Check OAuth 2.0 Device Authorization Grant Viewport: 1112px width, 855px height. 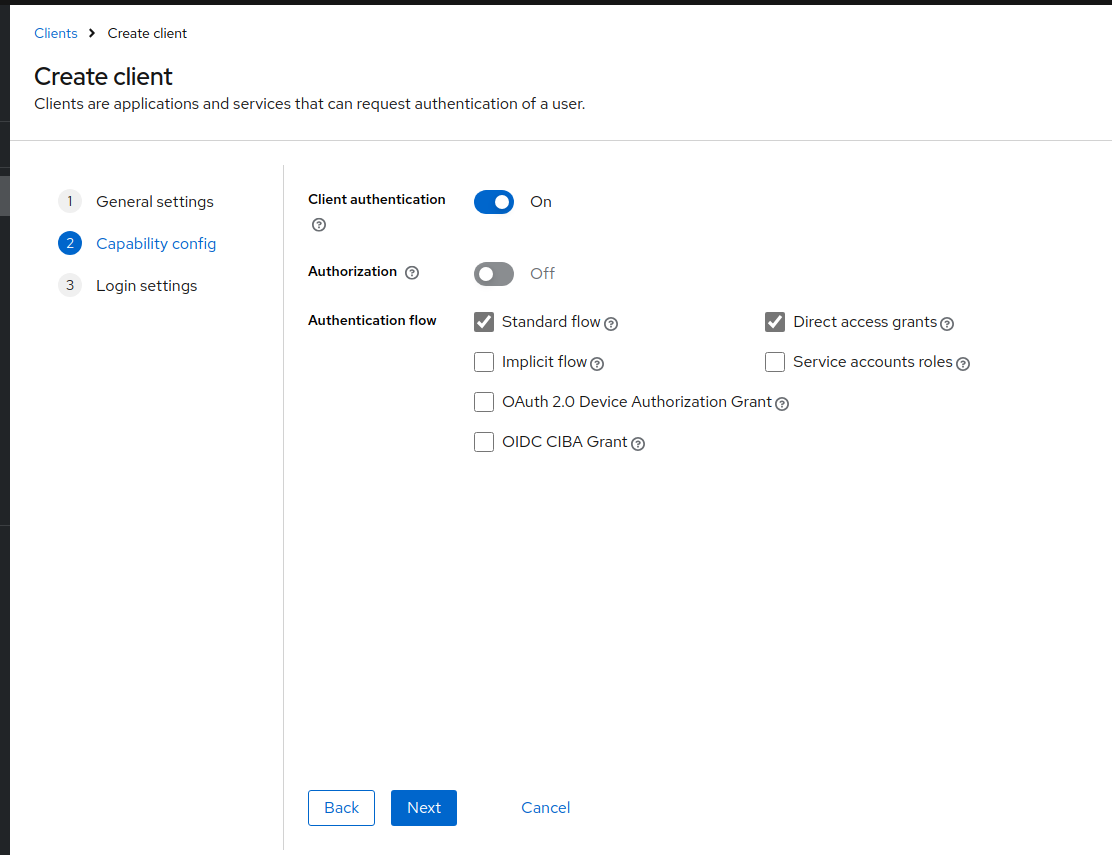pyautogui.click(x=484, y=402)
